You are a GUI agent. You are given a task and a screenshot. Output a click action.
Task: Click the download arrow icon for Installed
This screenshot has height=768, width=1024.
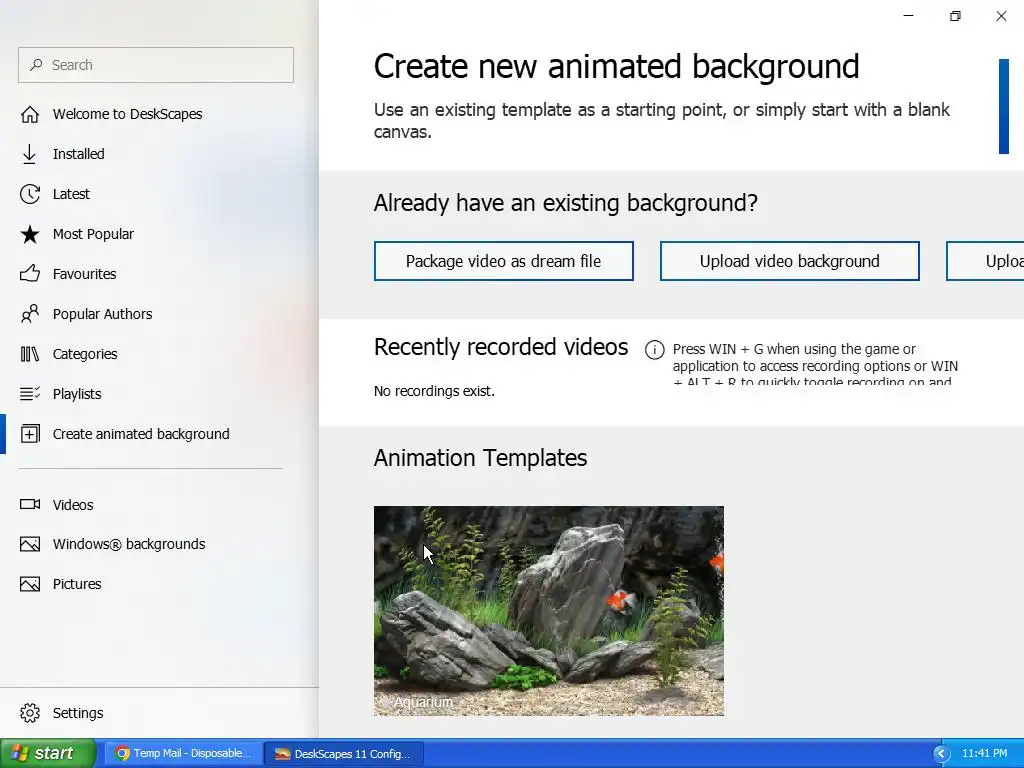click(x=29, y=154)
